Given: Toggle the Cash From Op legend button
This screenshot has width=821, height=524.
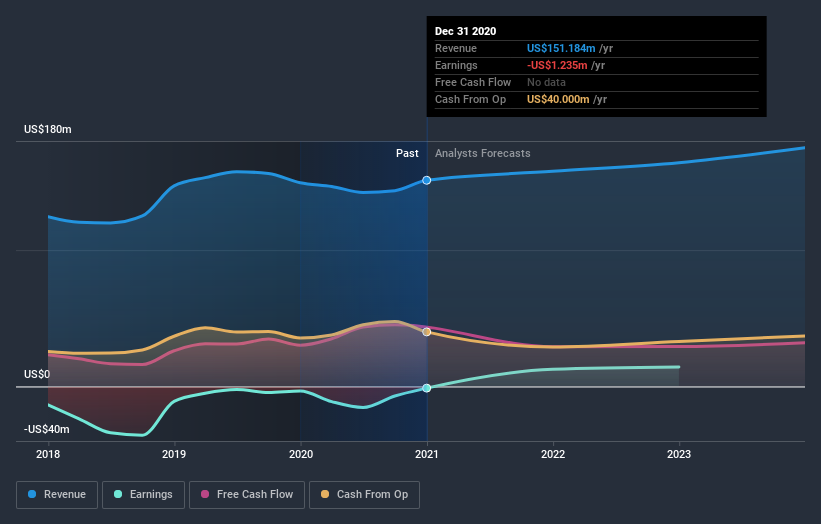Looking at the screenshot, I should click(364, 495).
